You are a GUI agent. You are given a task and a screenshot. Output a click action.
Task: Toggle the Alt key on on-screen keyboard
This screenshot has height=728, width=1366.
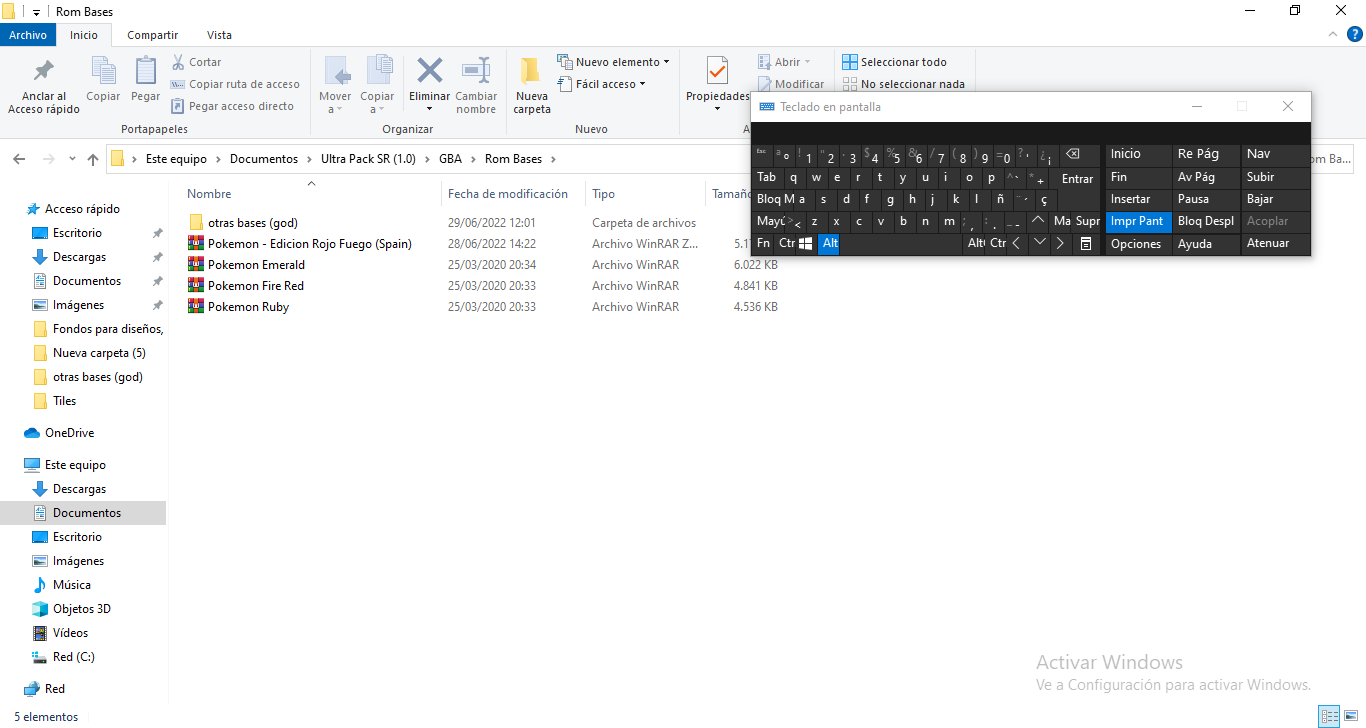(829, 243)
